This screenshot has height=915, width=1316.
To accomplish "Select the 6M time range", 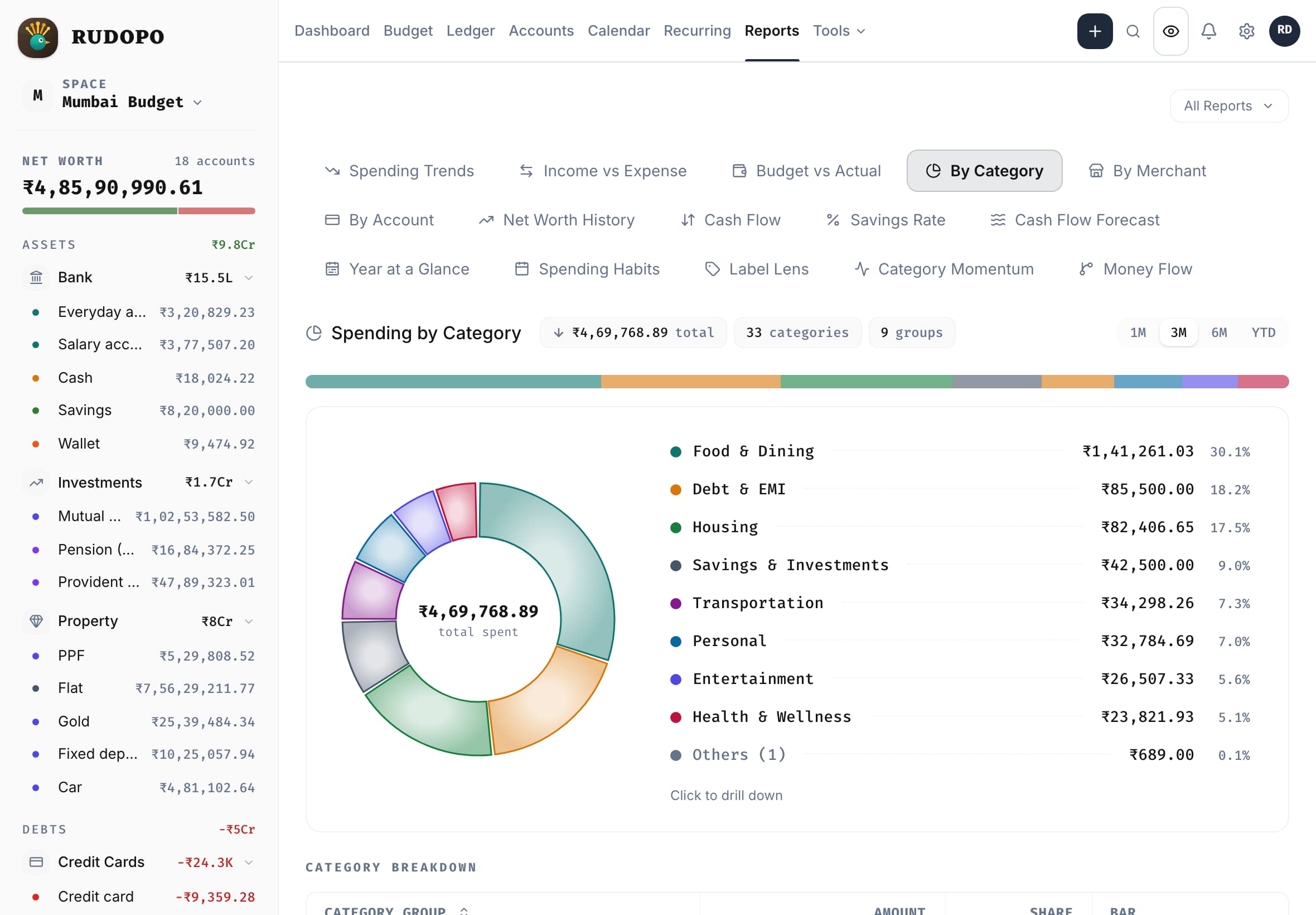I will [1218, 333].
